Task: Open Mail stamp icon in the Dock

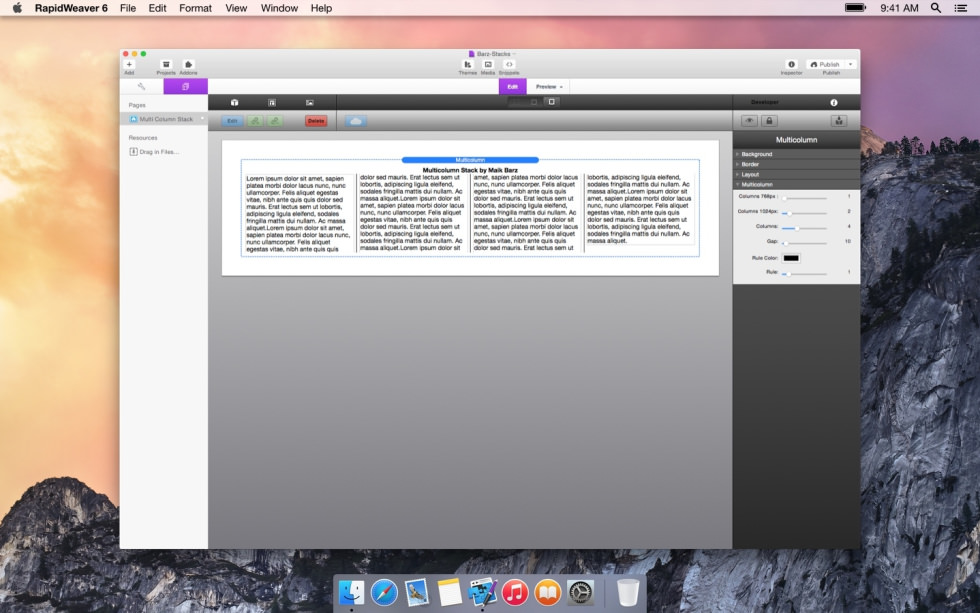Action: tap(417, 592)
